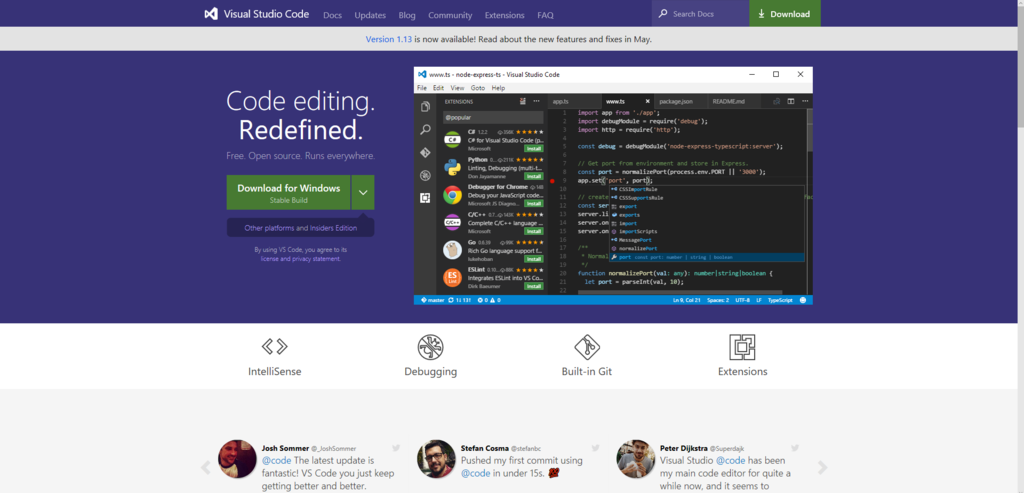This screenshot has width=1024, height=493.
Task: Focus the Search Docs field
Action: pyautogui.click(x=700, y=14)
